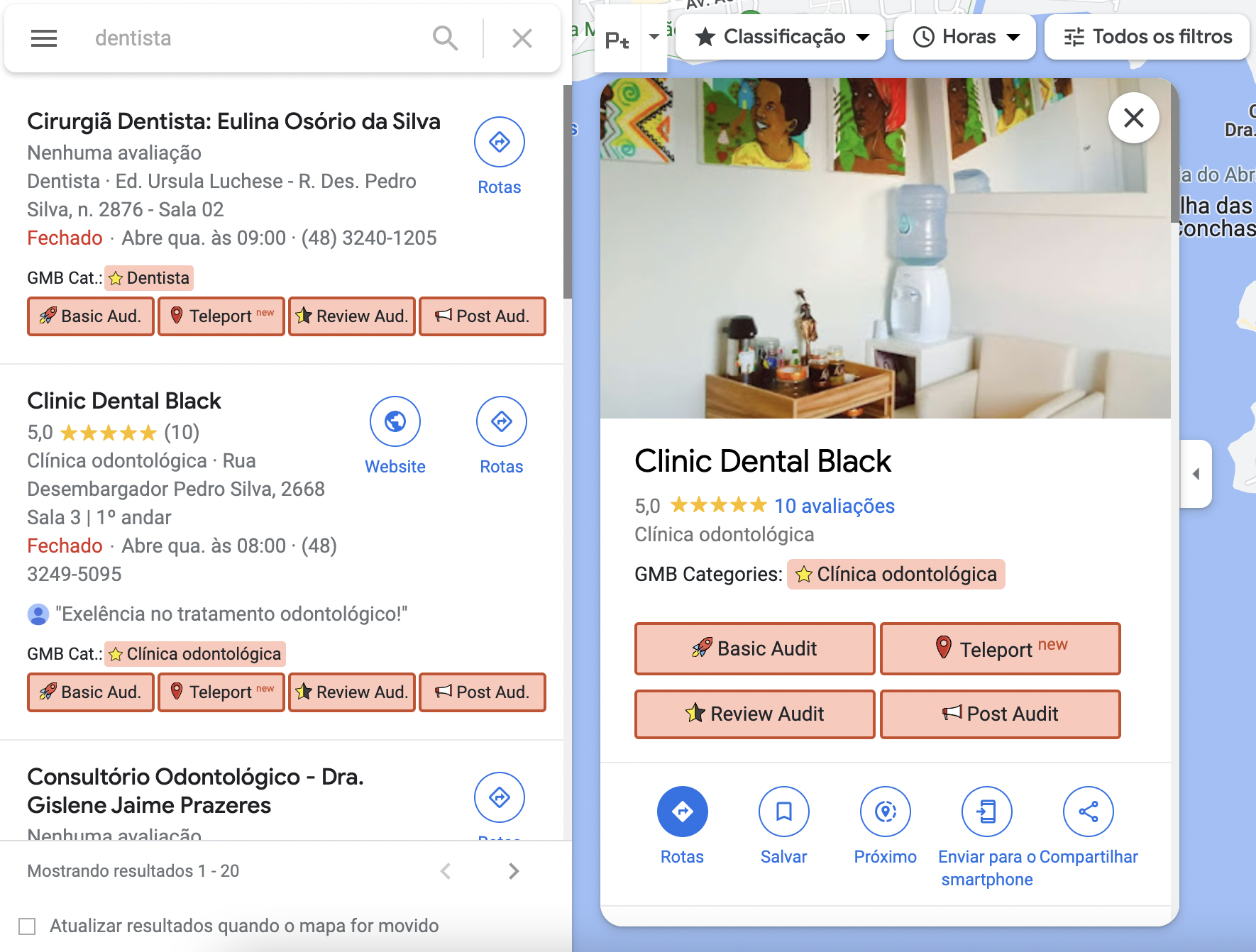Go to next results page arrow

pyautogui.click(x=513, y=870)
